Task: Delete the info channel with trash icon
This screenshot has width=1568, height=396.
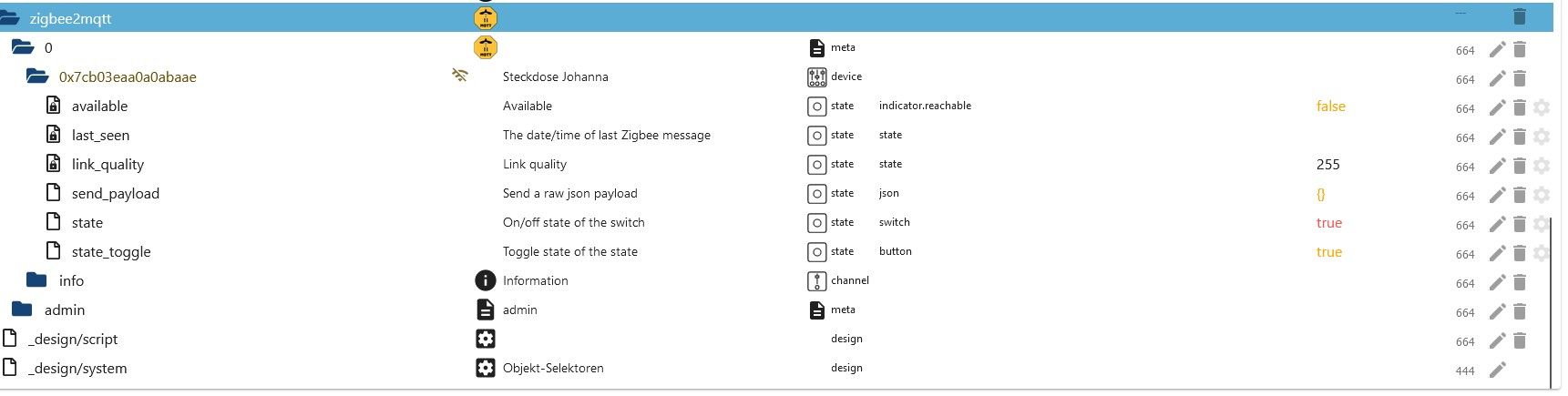Action: click(1519, 282)
